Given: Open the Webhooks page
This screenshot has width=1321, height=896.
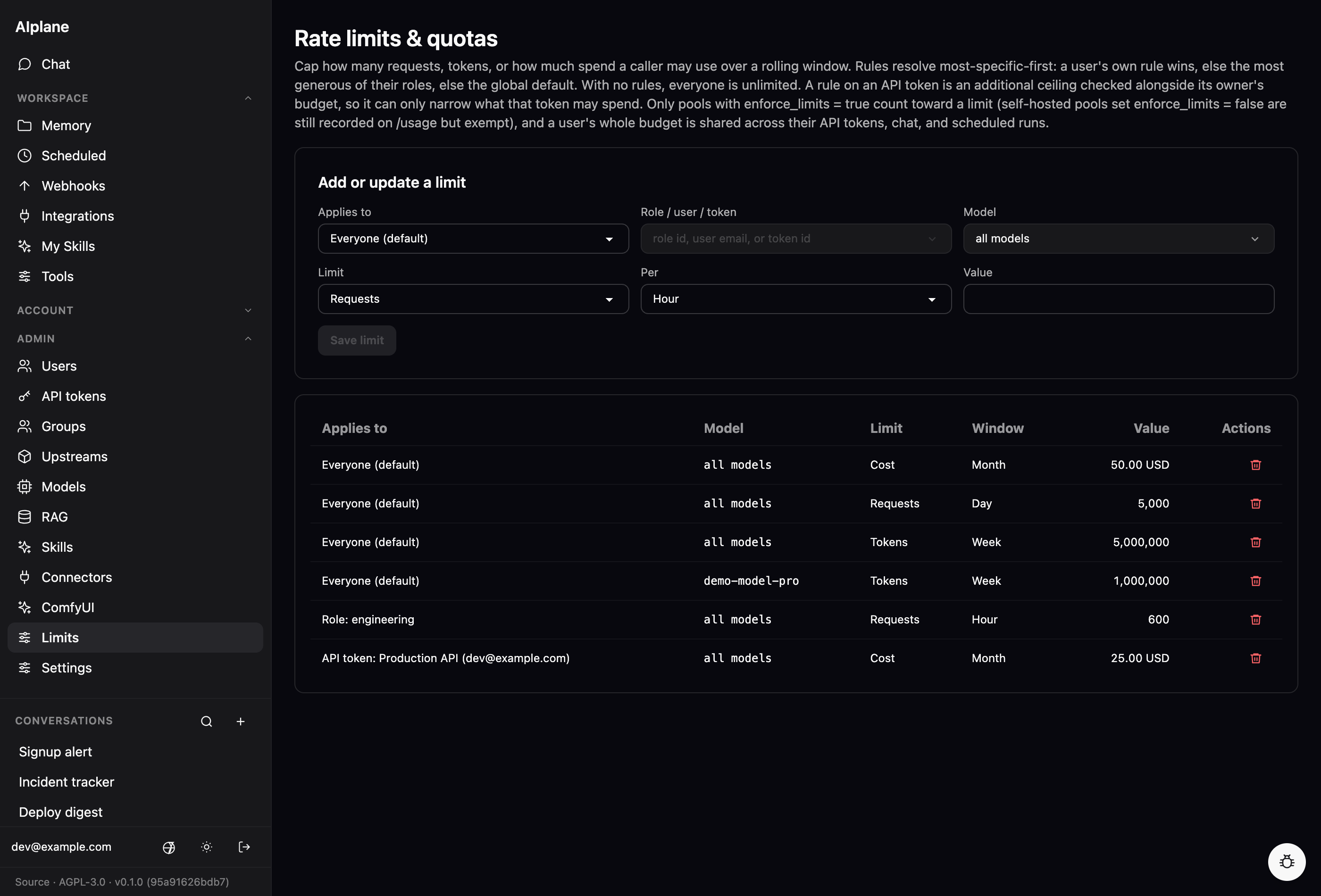Looking at the screenshot, I should click(x=135, y=186).
